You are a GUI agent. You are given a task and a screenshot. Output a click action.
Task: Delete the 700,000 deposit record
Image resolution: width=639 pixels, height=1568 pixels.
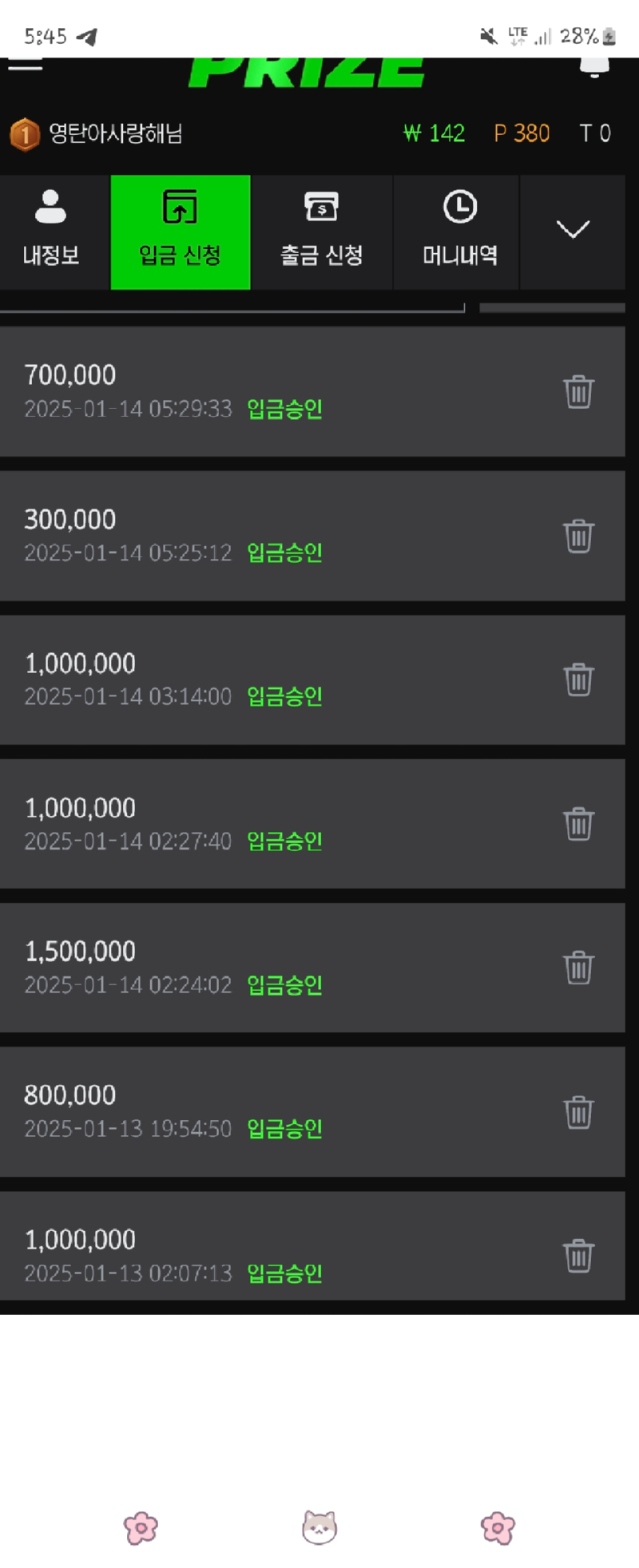pyautogui.click(x=578, y=392)
